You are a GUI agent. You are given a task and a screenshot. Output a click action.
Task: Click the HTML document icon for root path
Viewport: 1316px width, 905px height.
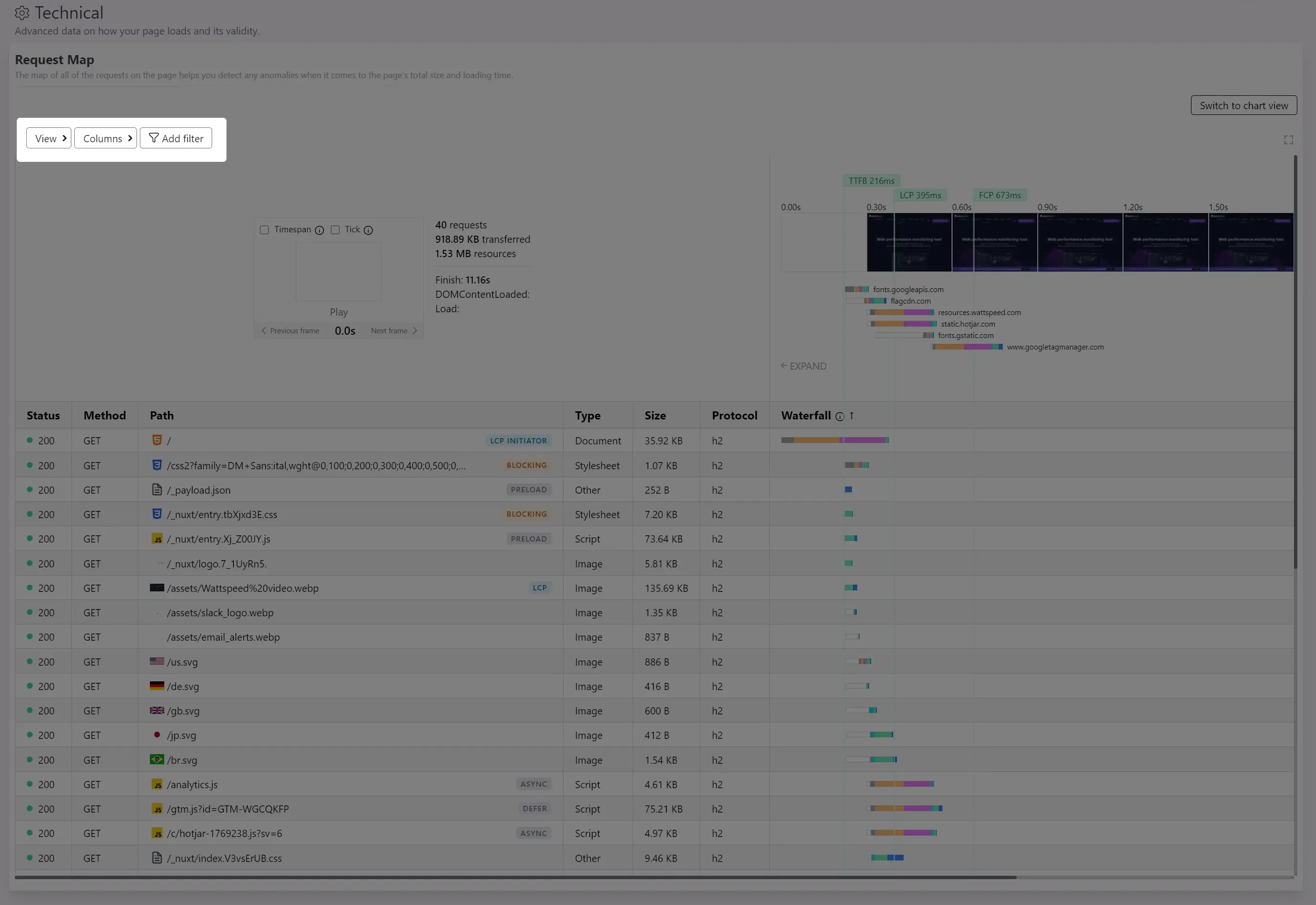point(157,440)
